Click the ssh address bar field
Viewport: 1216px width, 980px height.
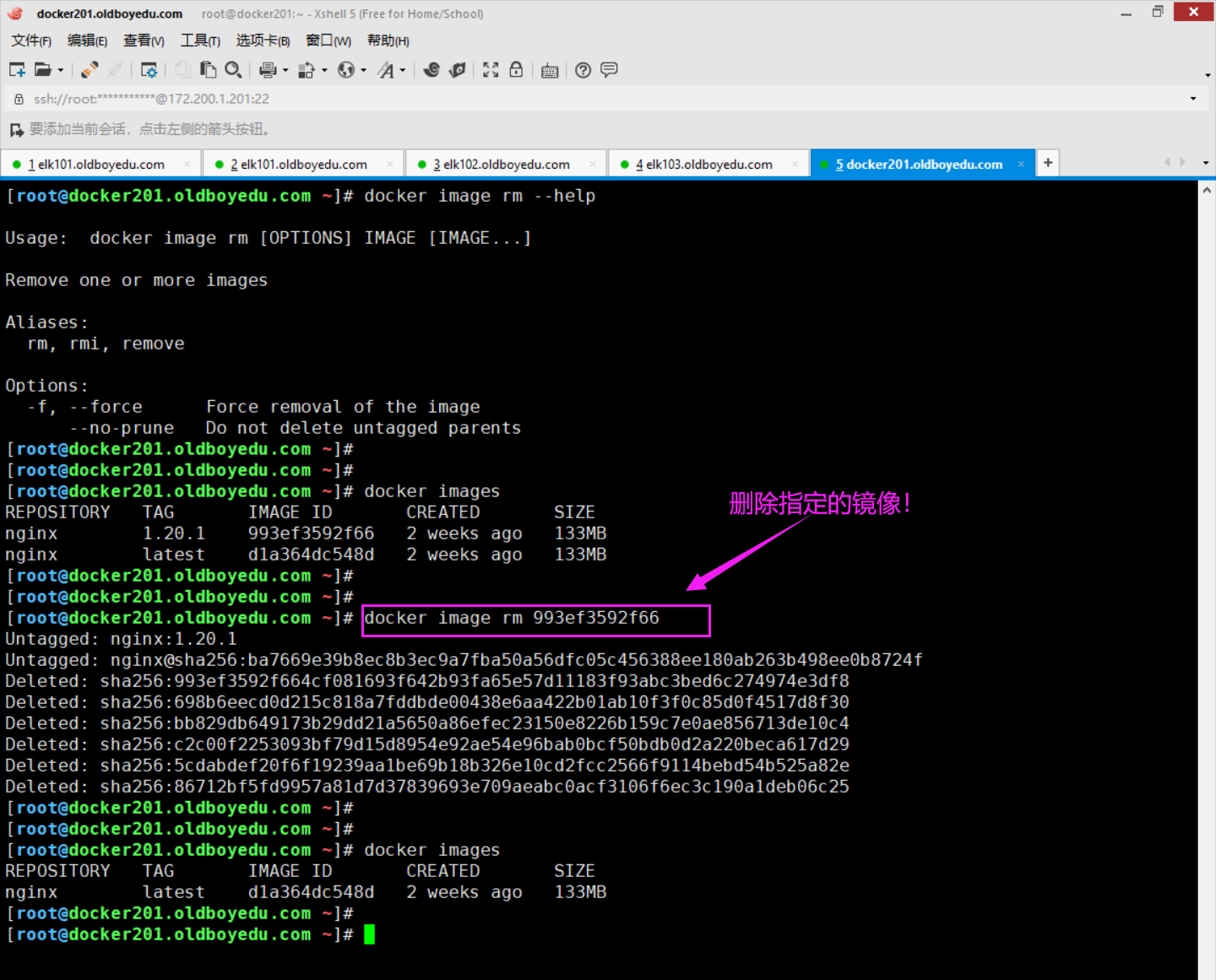(x=507, y=99)
